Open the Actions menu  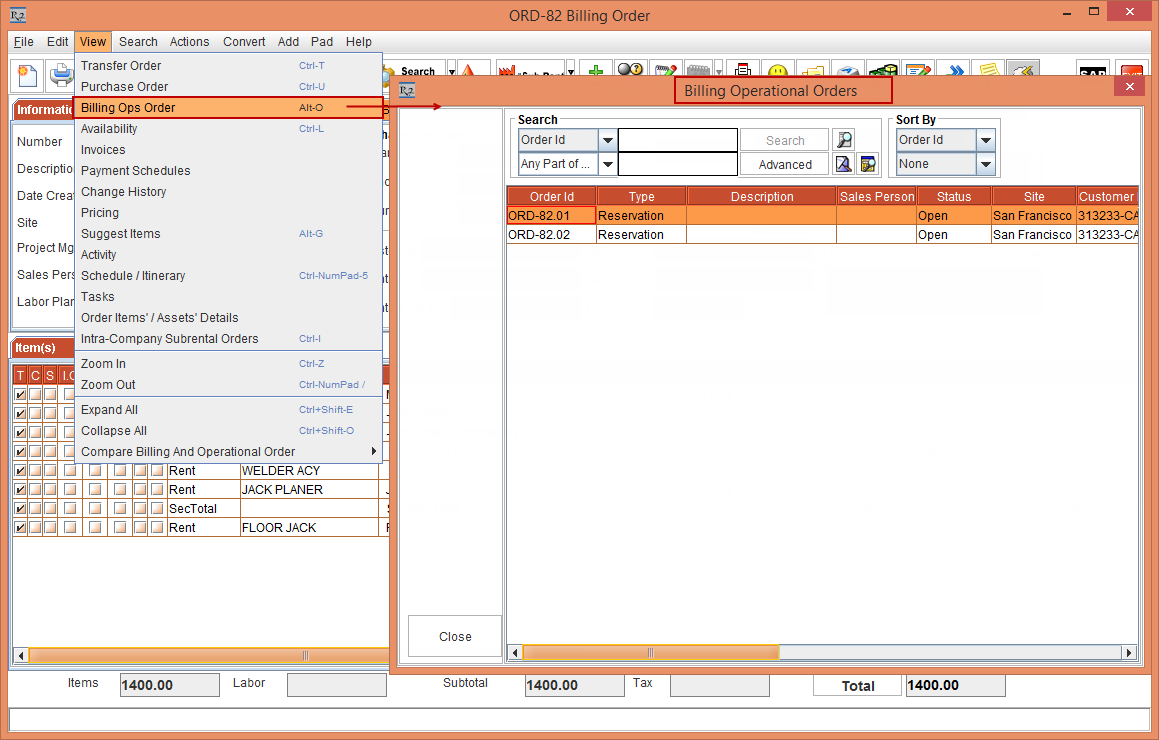[189, 42]
